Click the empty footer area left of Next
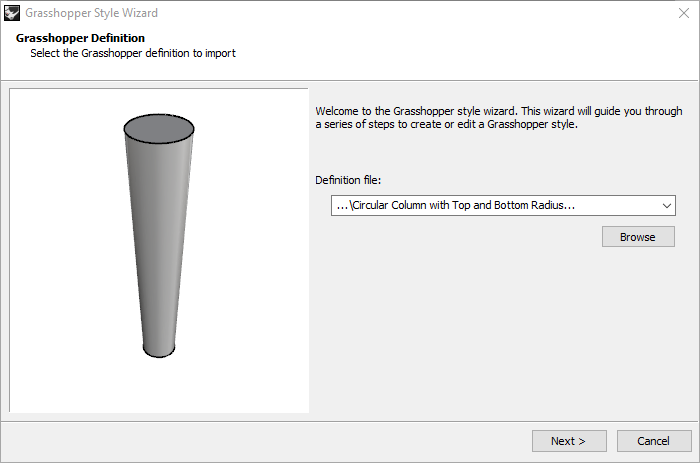Screen dimensions: 700x463 [x=270, y=441]
